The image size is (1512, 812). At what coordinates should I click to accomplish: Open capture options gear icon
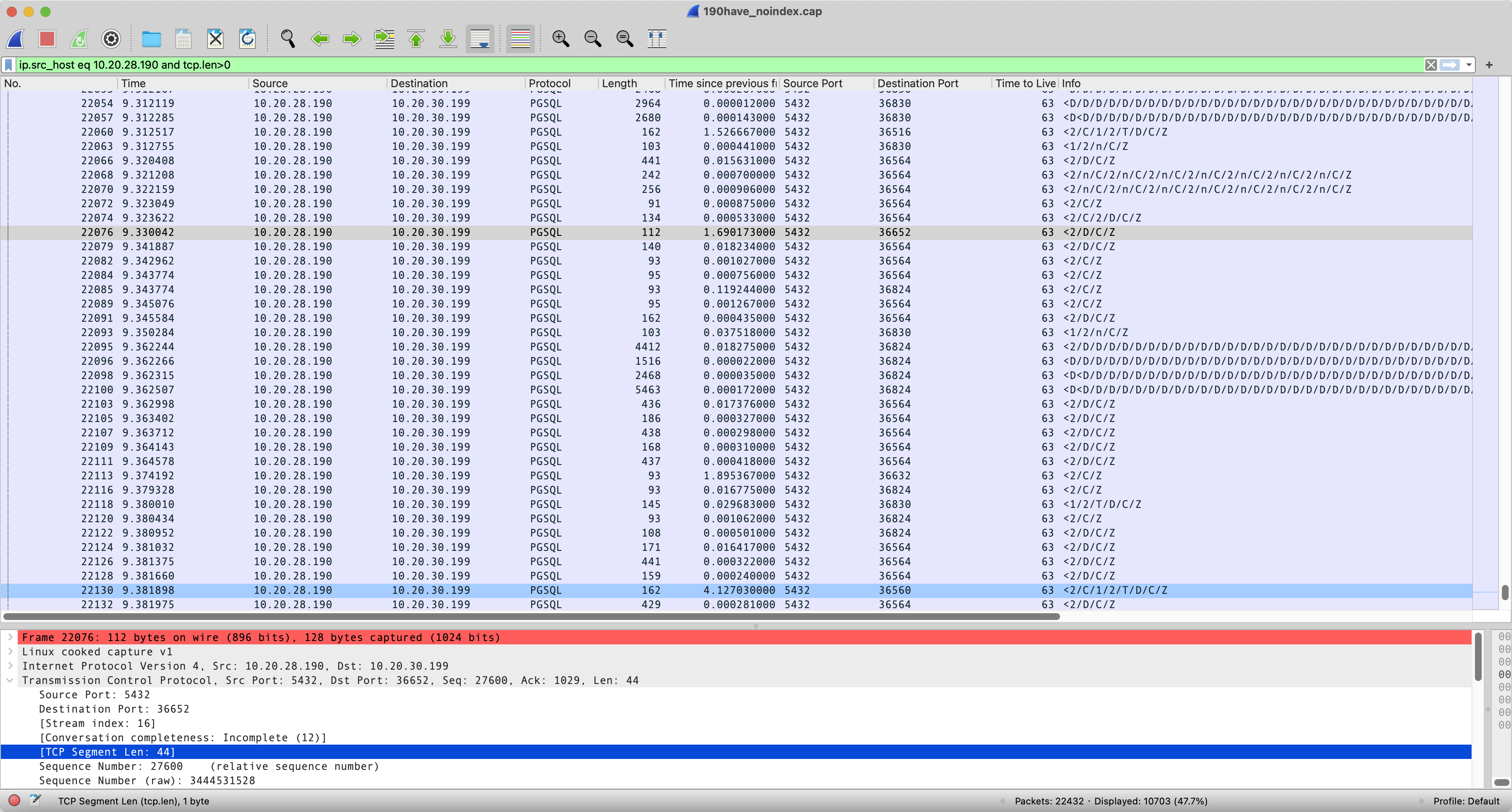(111, 39)
